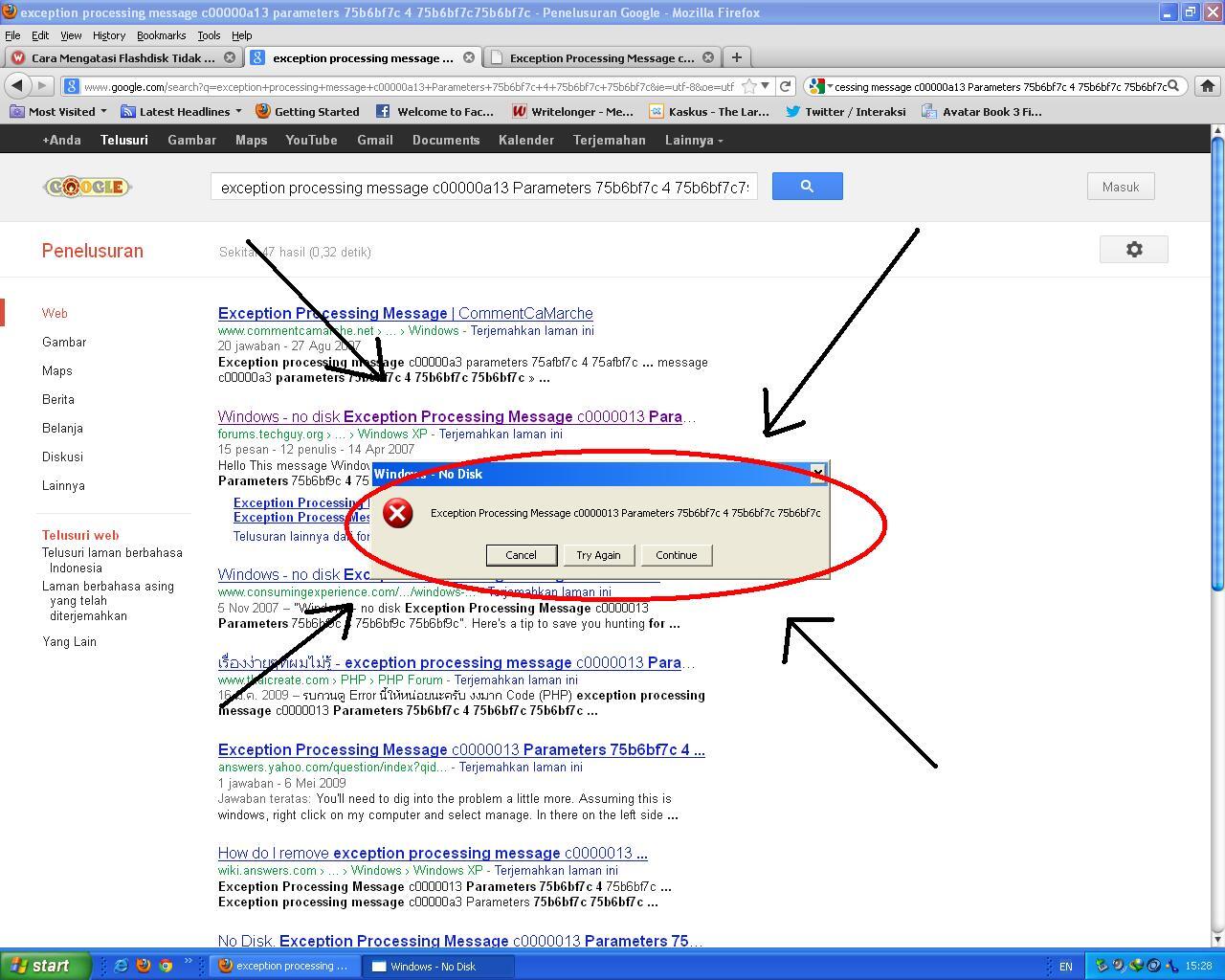Click 'Telusuri laman berbahasa Indonesia' filter
1225x980 pixels.
112,560
